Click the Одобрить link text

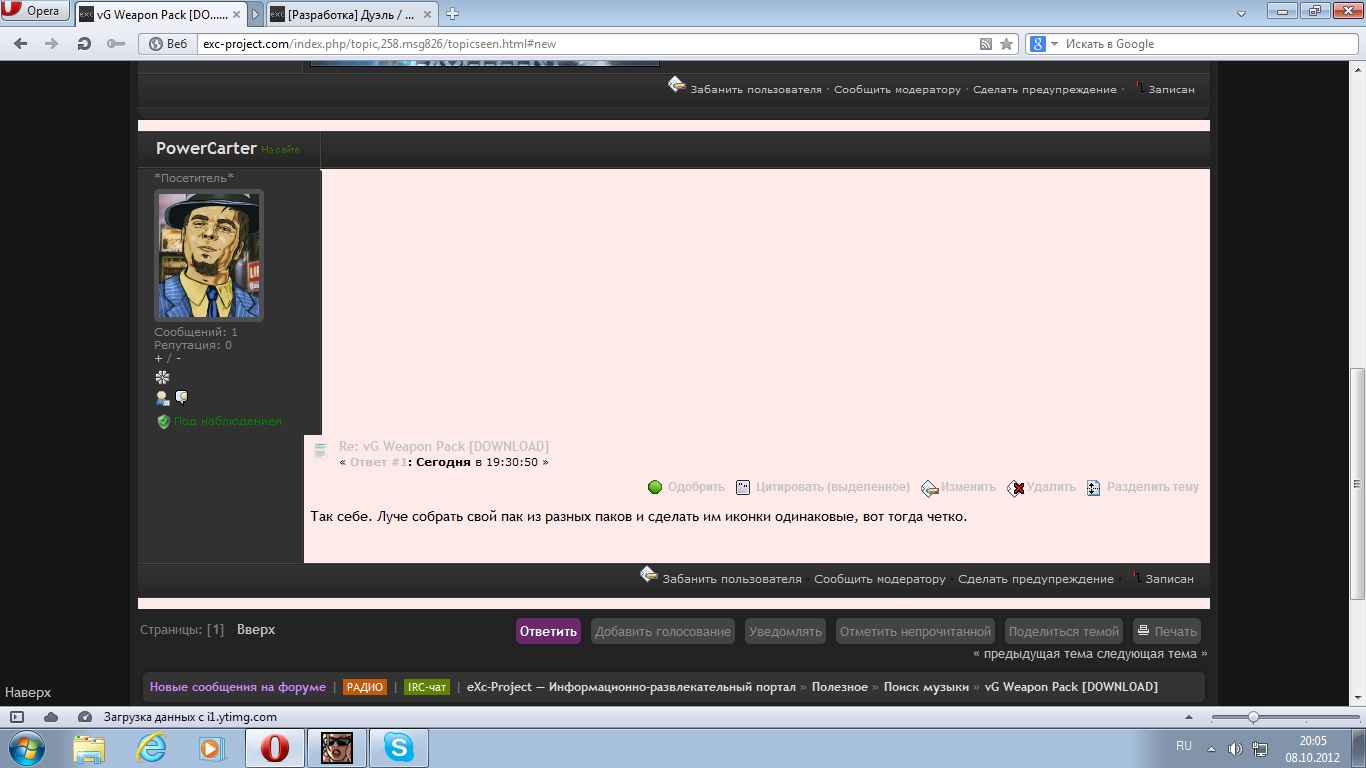[696, 487]
